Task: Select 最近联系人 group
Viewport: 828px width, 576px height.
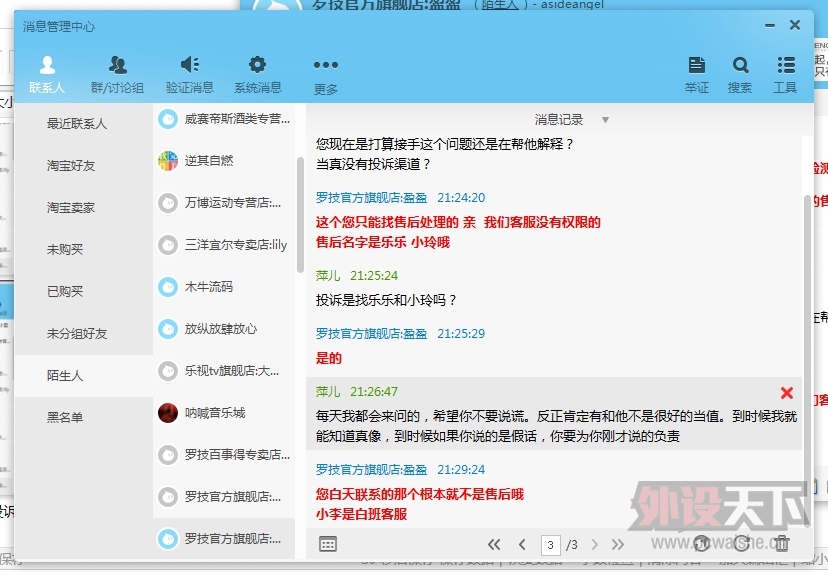Action: 83,124
